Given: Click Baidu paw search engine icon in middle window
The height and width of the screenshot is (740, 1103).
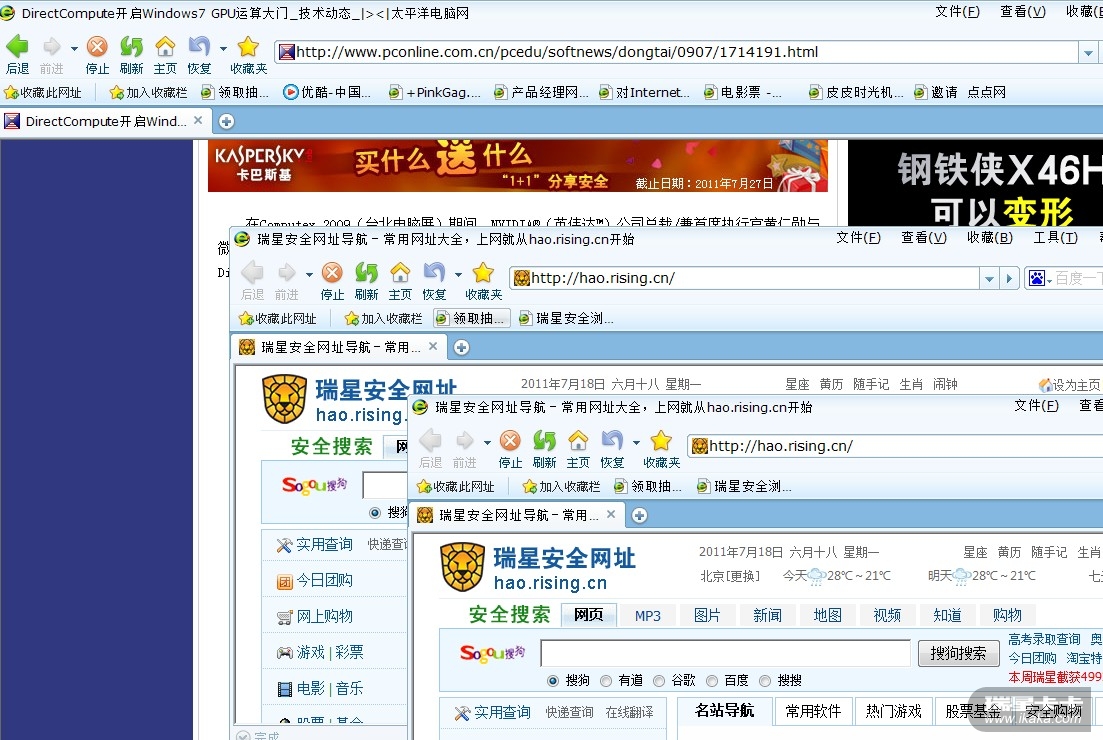Looking at the screenshot, I should [1037, 279].
